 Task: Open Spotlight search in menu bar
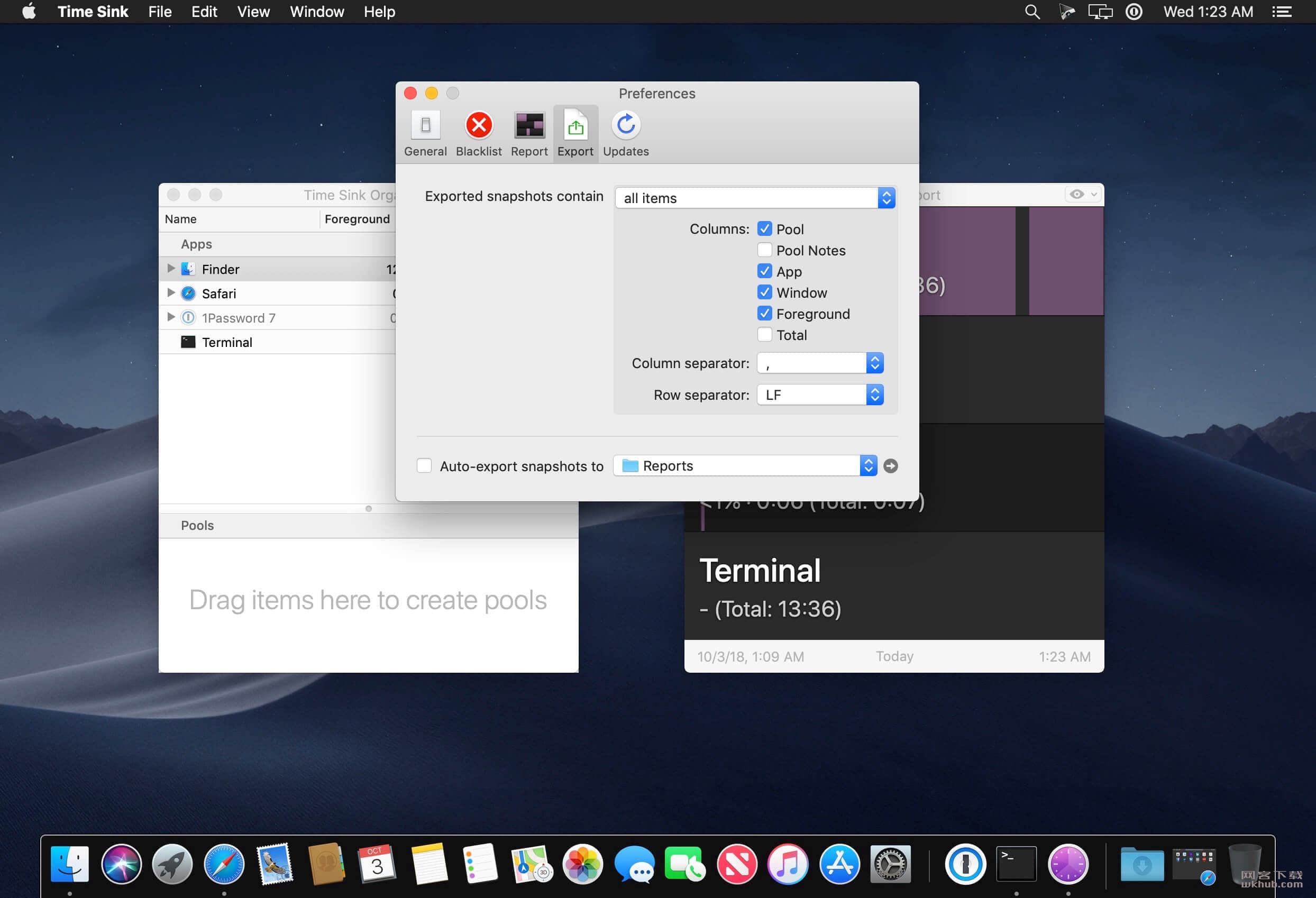tap(1032, 11)
